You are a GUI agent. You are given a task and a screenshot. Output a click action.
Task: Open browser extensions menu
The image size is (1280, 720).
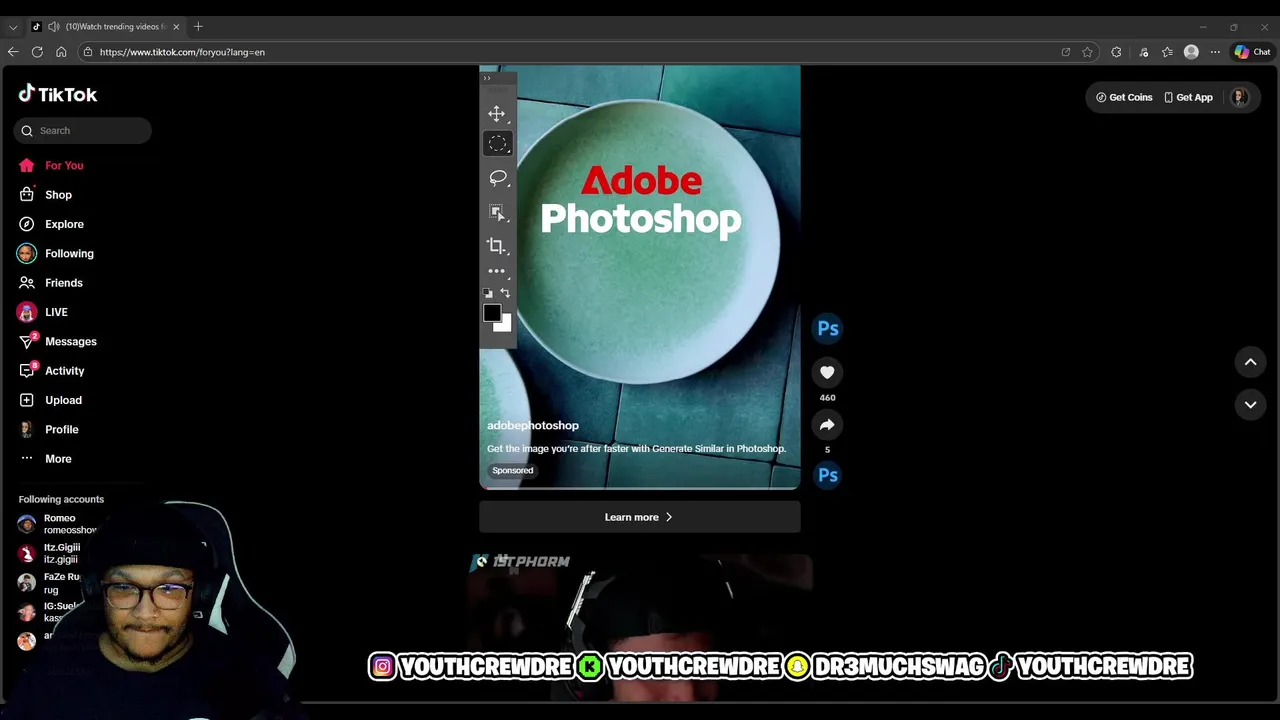(1116, 52)
